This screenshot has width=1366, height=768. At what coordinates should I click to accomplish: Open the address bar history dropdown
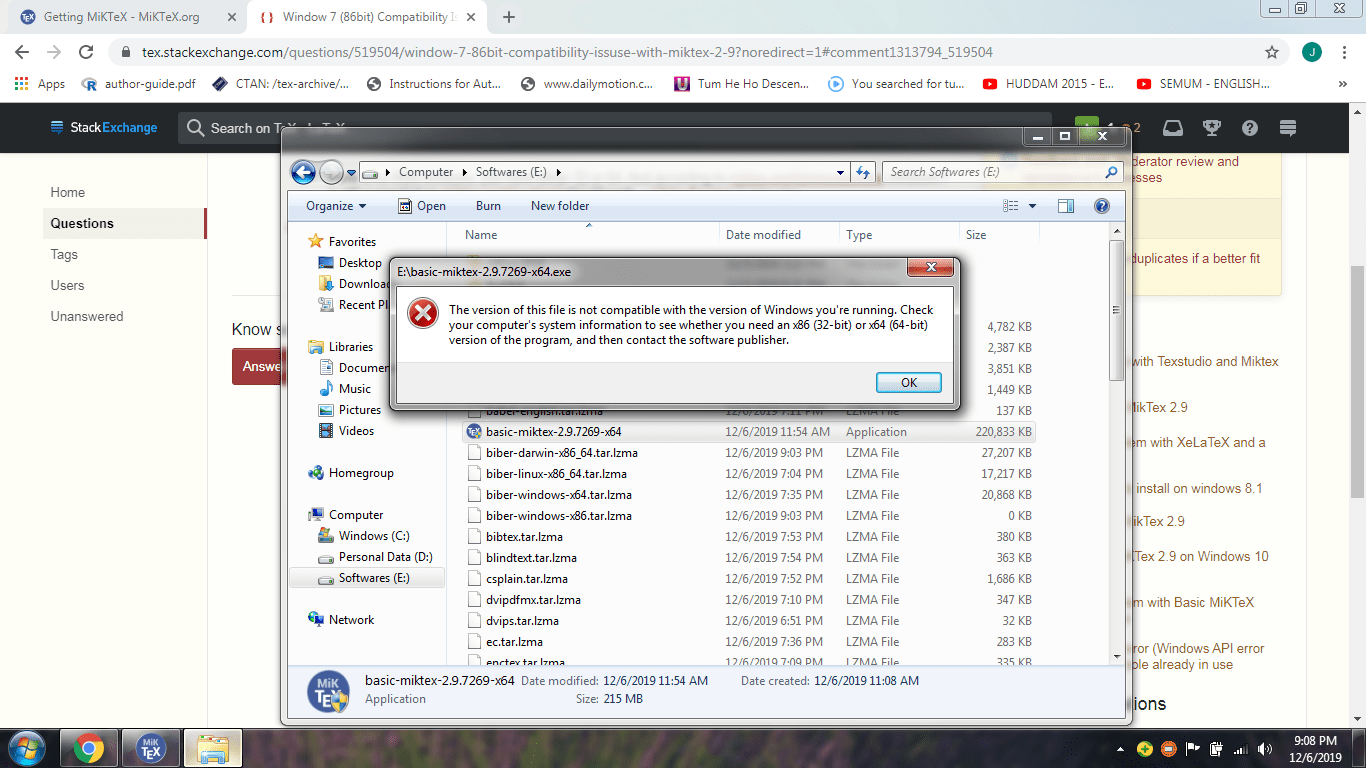click(x=841, y=172)
